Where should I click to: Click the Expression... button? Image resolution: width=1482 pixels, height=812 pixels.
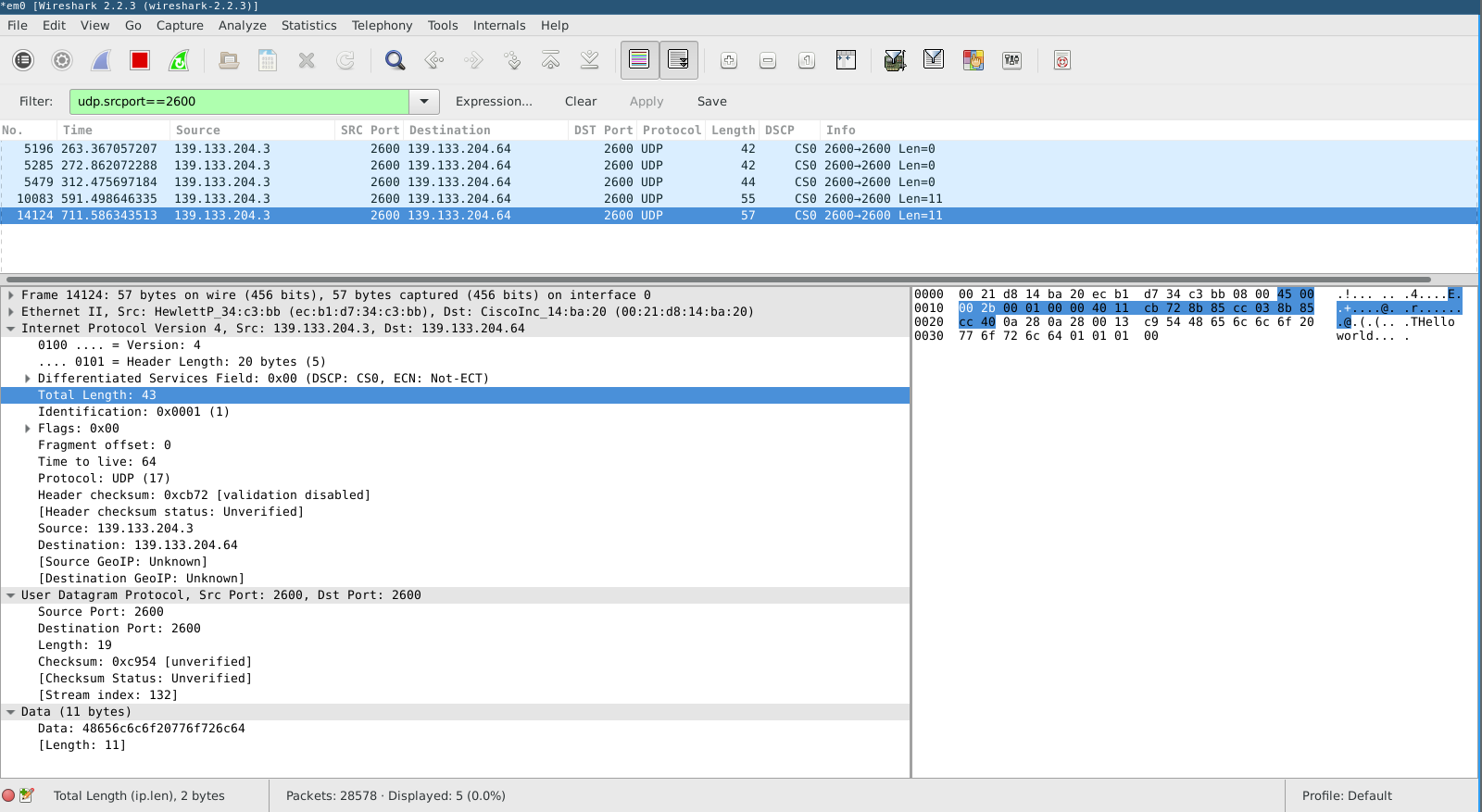(494, 102)
